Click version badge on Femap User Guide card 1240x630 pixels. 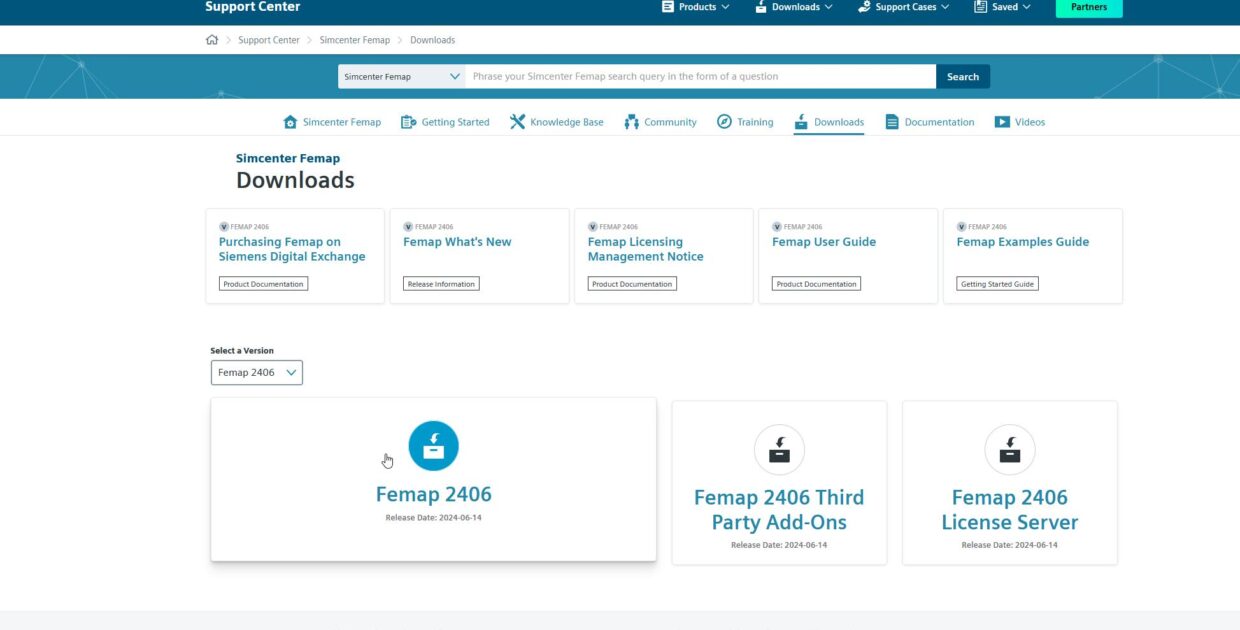[x=777, y=227]
